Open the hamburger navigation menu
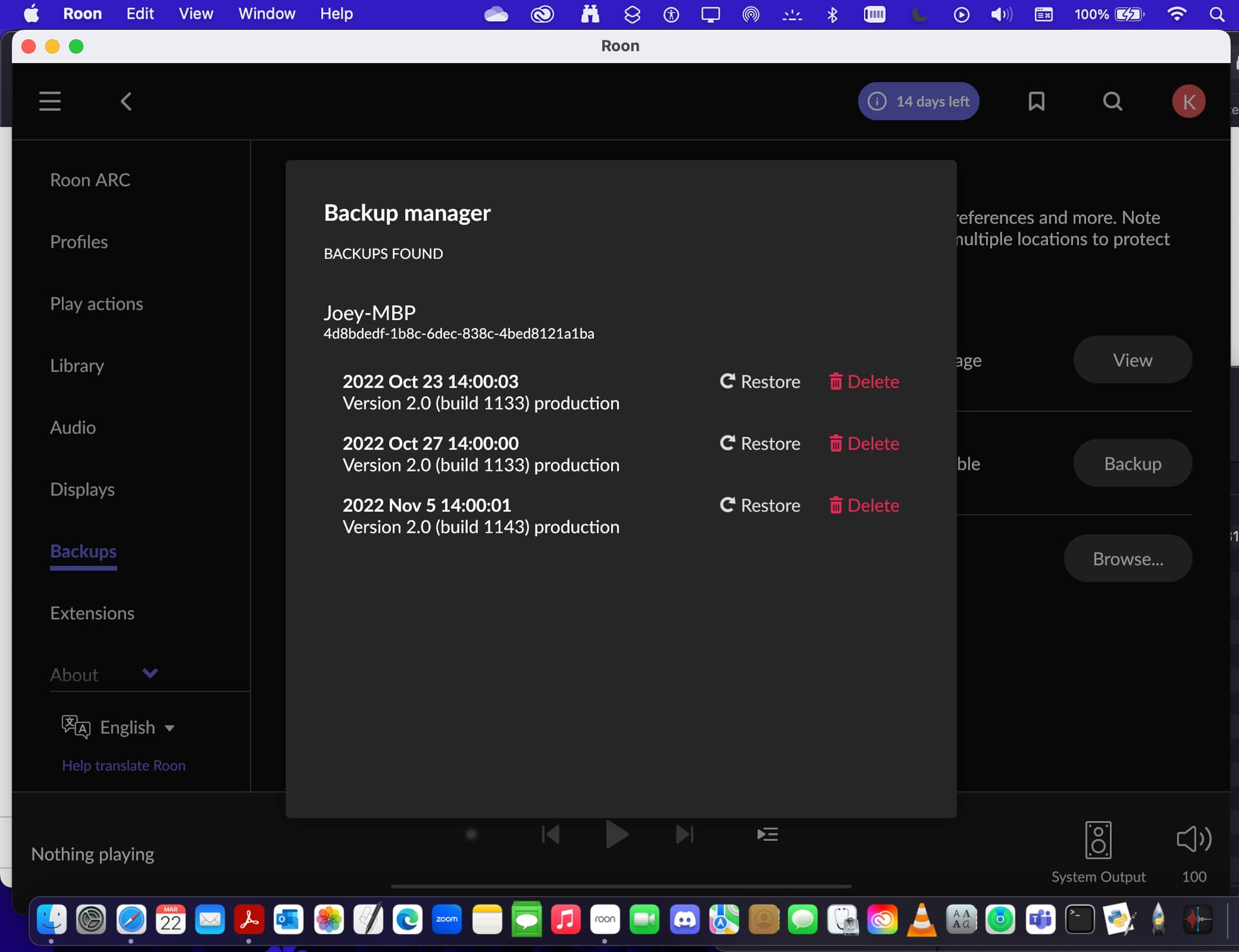Screen dimensions: 1239x952 click(50, 101)
